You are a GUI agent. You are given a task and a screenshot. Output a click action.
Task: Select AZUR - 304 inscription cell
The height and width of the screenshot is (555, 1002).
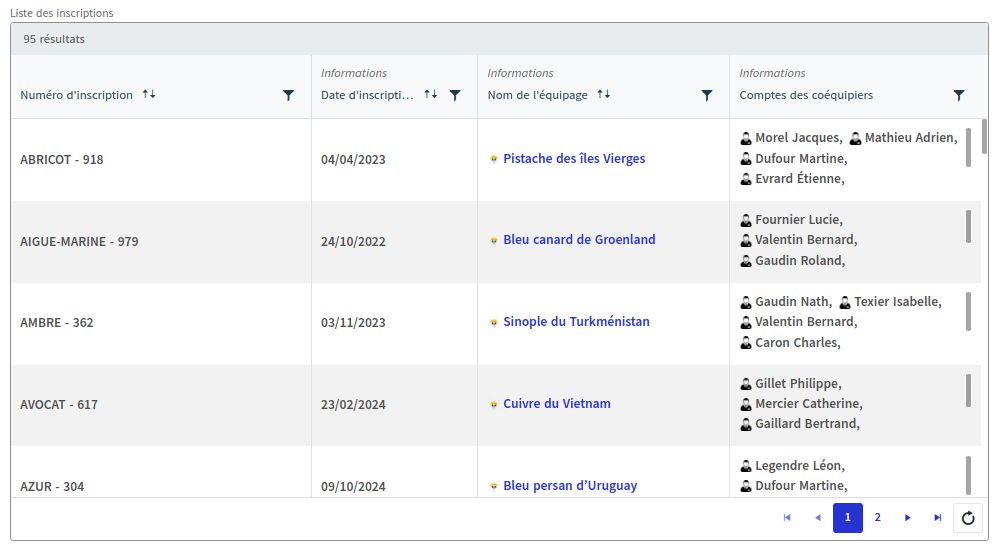(161, 472)
